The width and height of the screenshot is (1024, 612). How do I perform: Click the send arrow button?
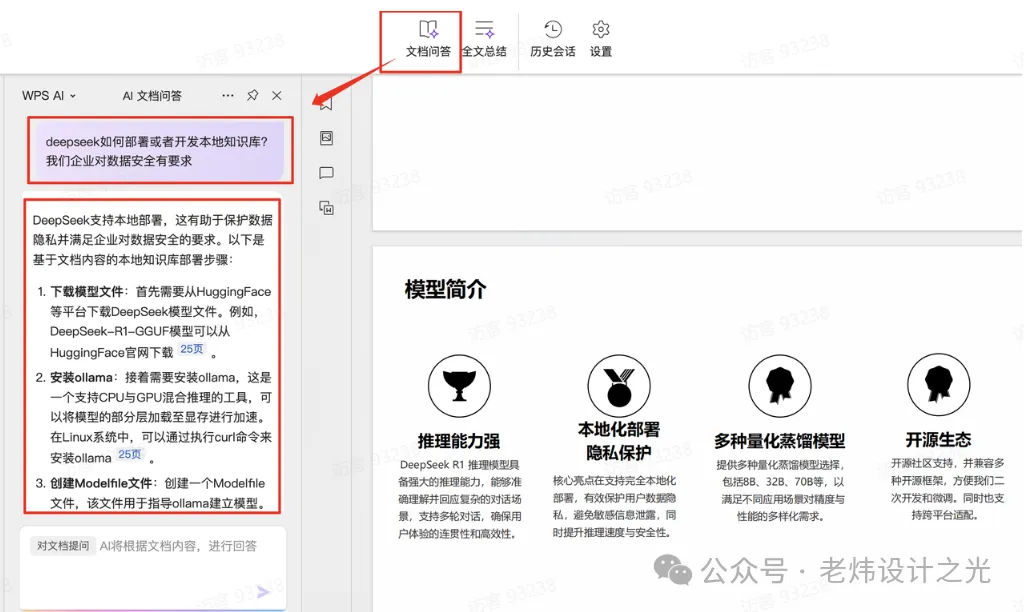point(263,592)
